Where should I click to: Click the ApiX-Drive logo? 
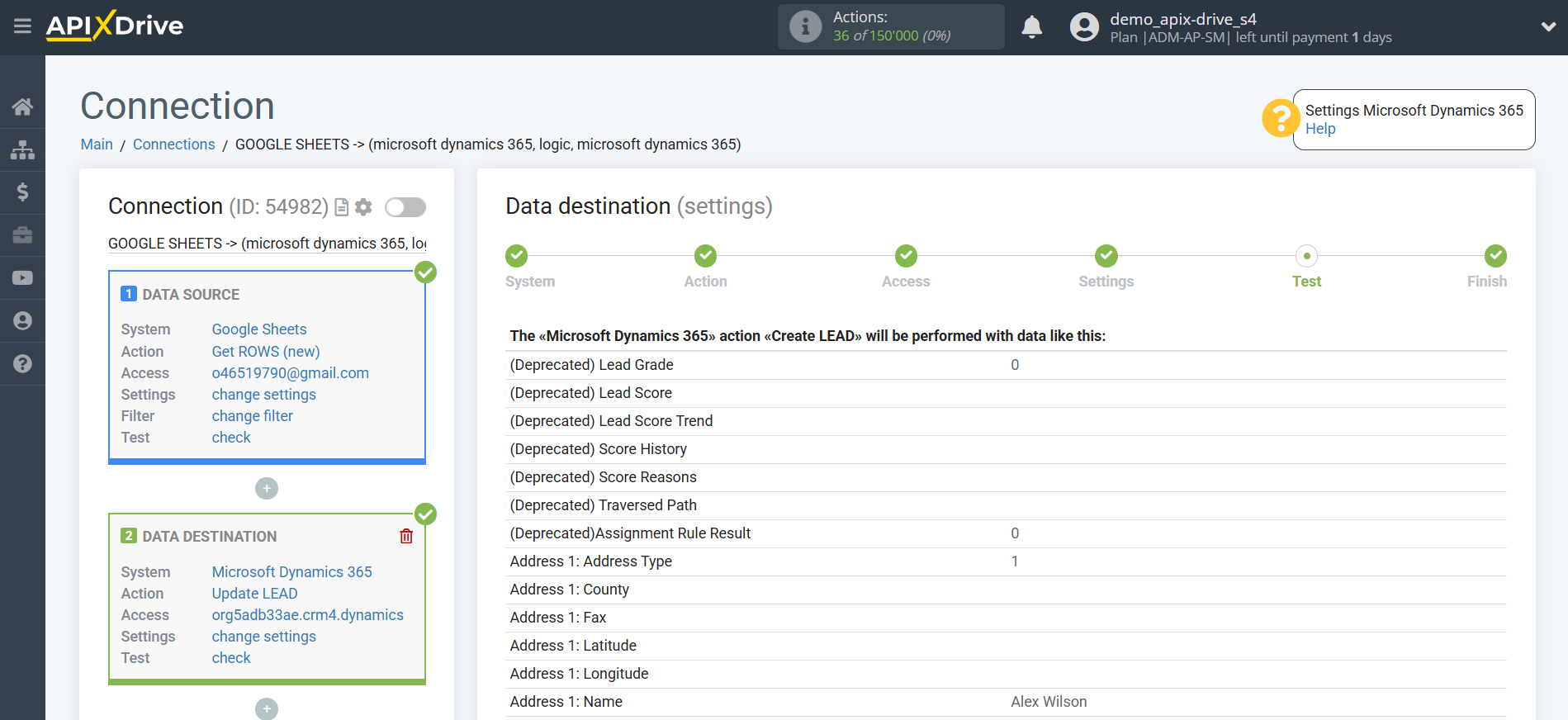pyautogui.click(x=115, y=26)
